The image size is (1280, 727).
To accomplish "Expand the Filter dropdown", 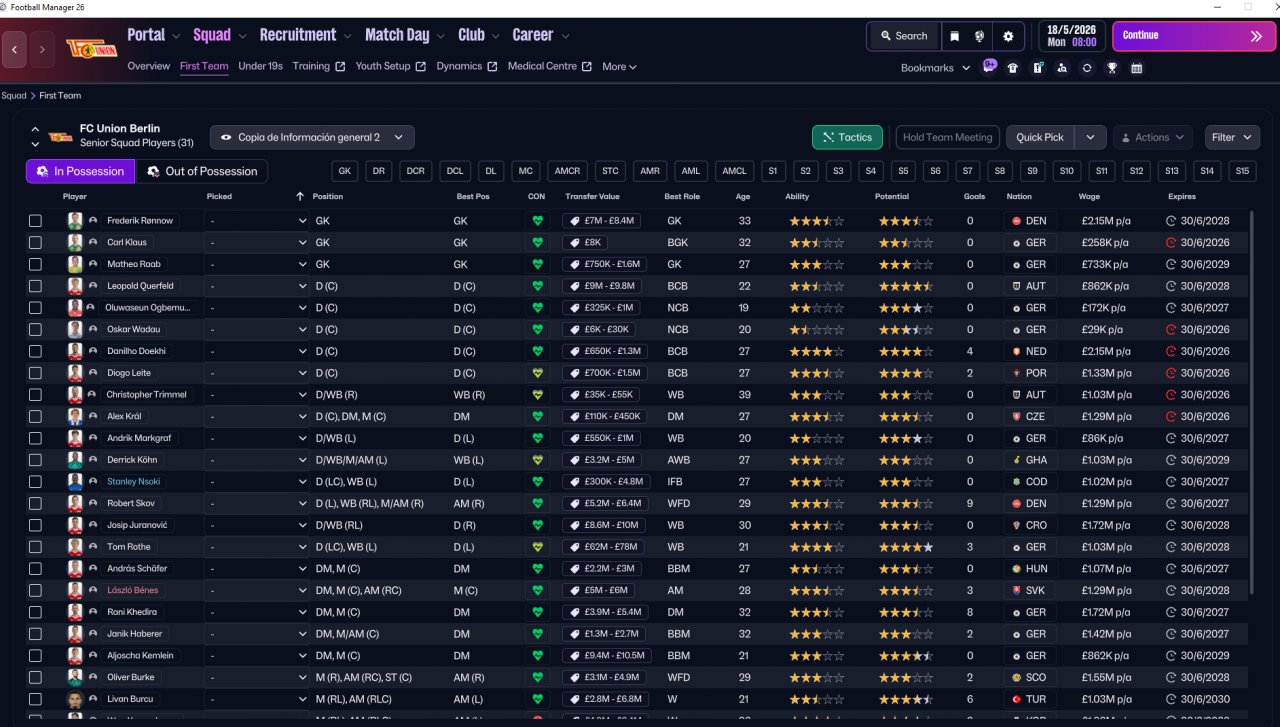I will pyautogui.click(x=1231, y=137).
